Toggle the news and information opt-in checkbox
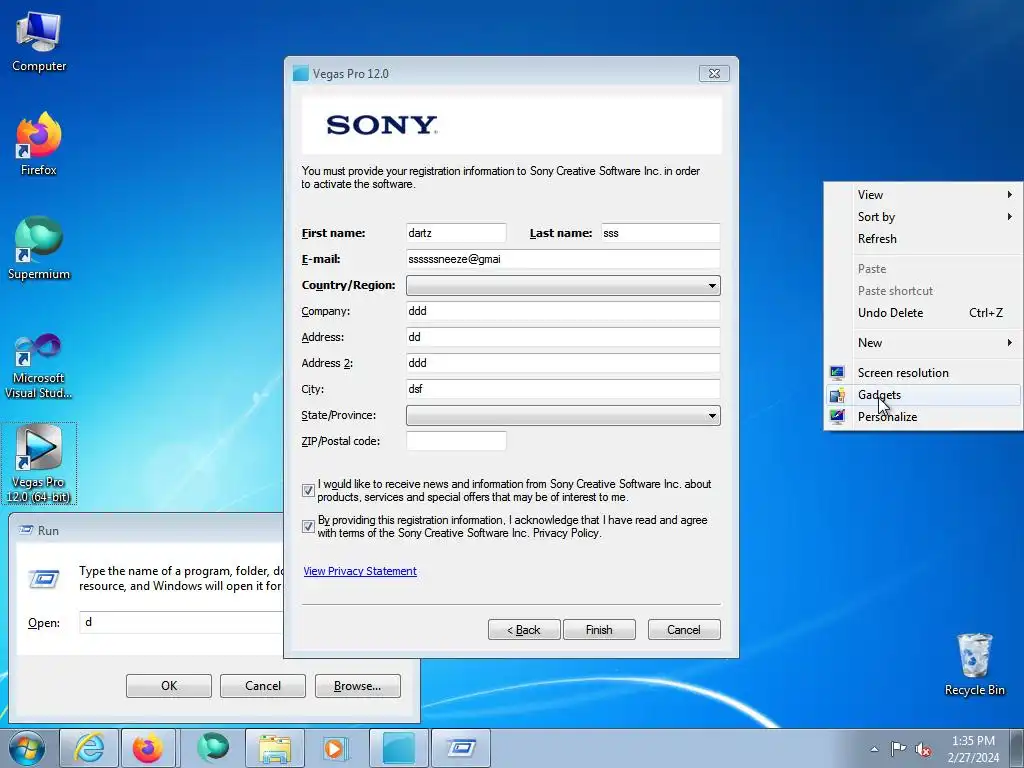The width and height of the screenshot is (1024, 768). coord(308,490)
